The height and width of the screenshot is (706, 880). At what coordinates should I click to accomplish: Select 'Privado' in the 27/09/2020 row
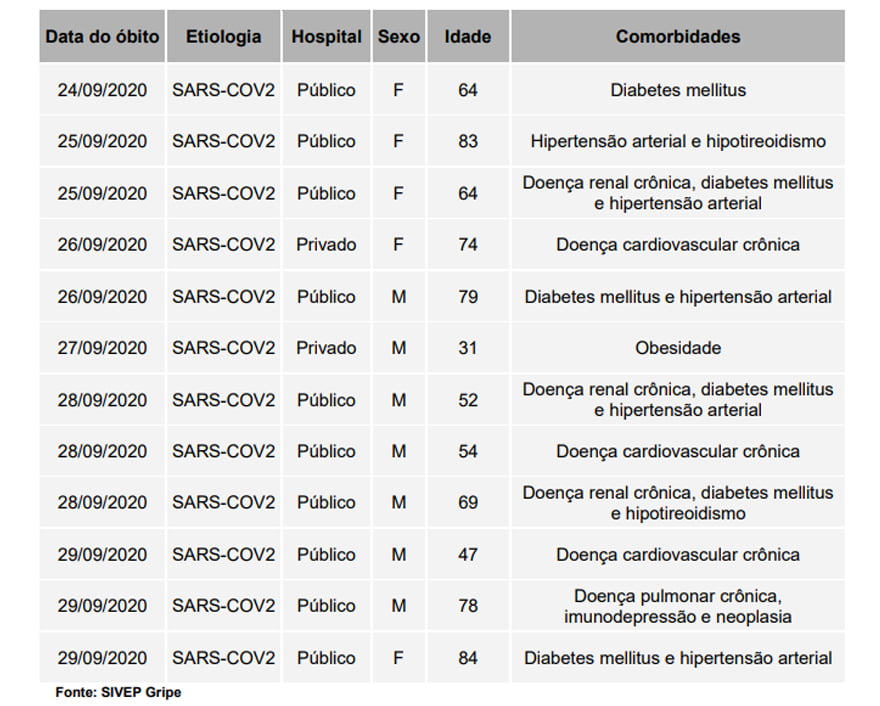[326, 348]
